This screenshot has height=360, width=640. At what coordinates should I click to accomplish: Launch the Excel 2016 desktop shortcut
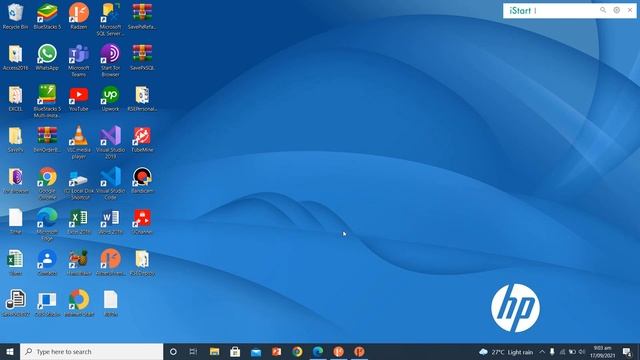click(79, 221)
